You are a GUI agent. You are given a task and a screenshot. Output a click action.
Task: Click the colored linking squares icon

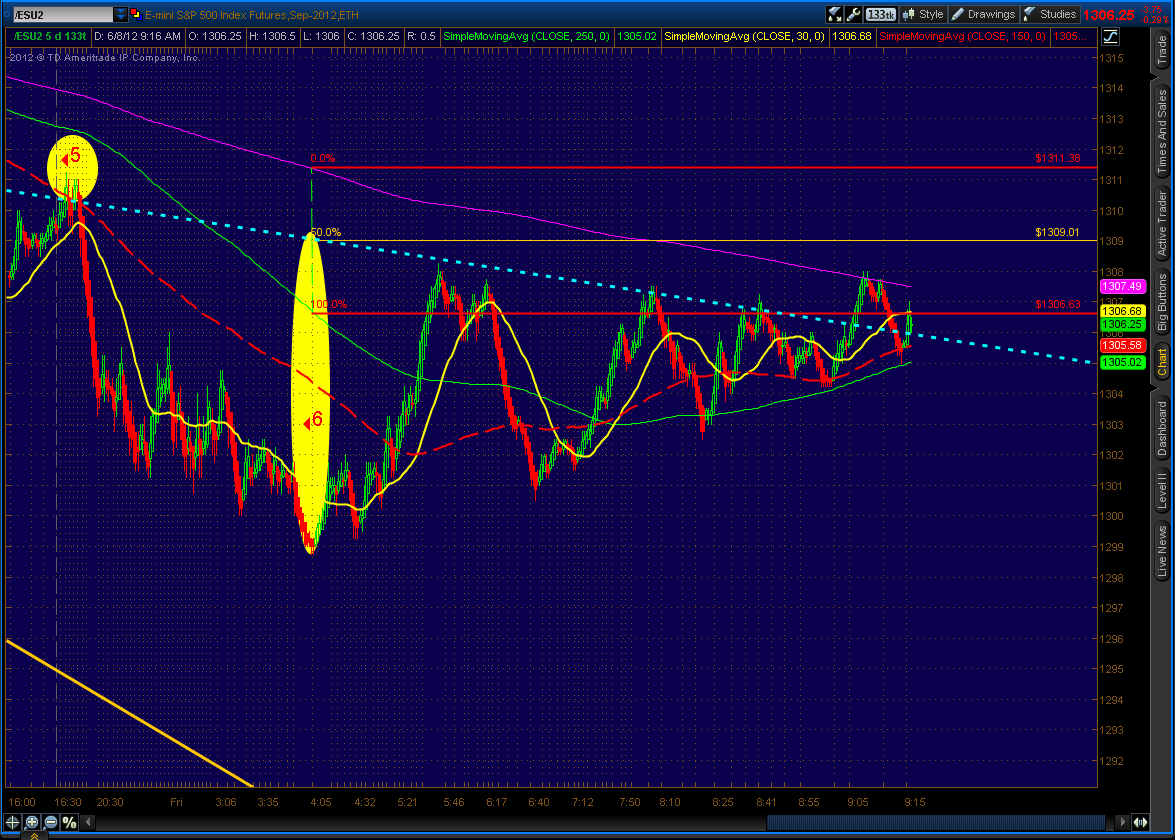(x=136, y=14)
